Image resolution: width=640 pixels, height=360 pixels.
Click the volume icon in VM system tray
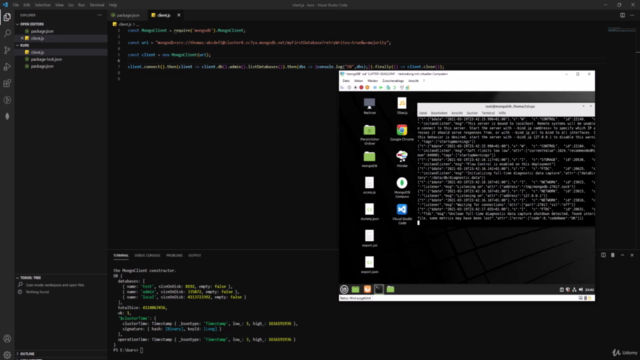click(x=581, y=290)
